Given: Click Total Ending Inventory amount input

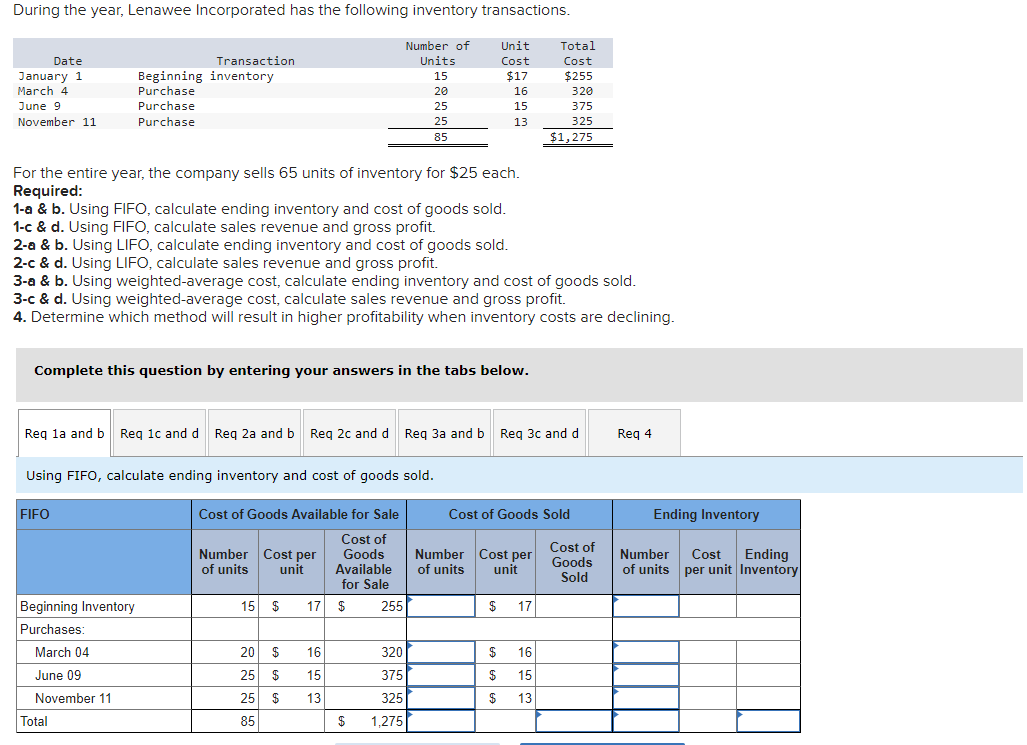Looking at the screenshot, I should (x=768, y=721).
